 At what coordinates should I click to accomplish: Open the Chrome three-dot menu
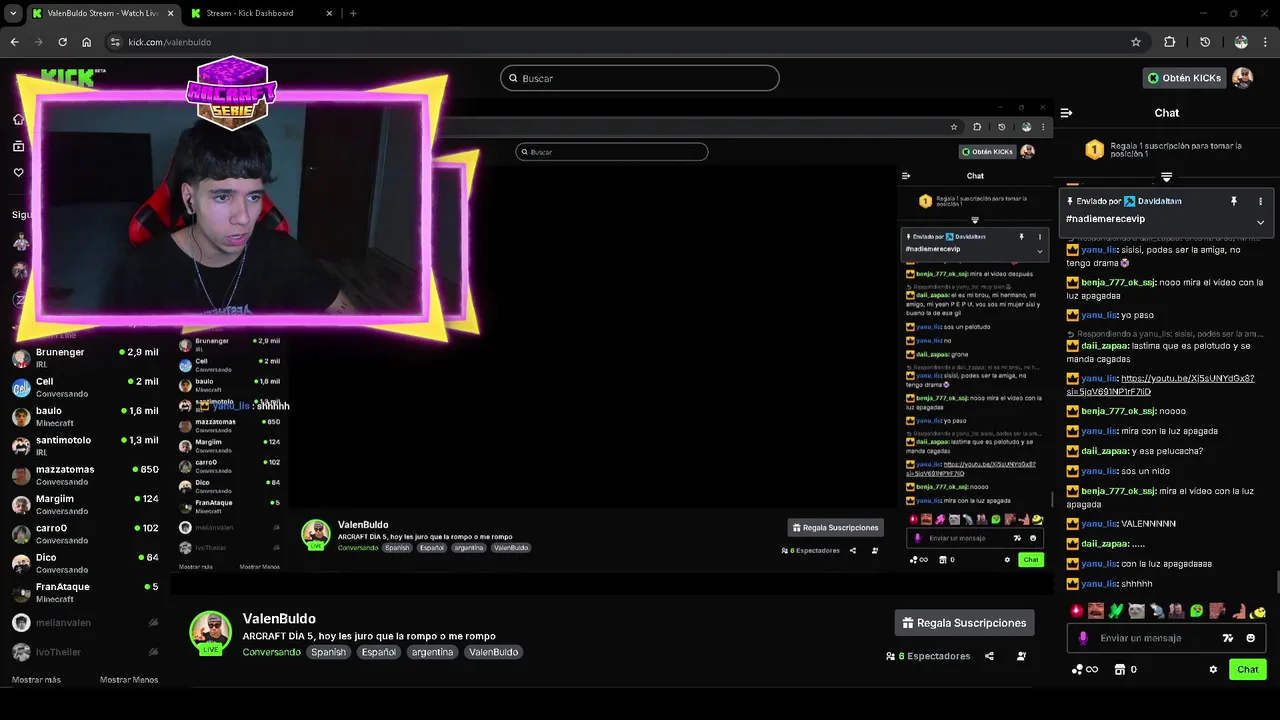click(x=1266, y=42)
